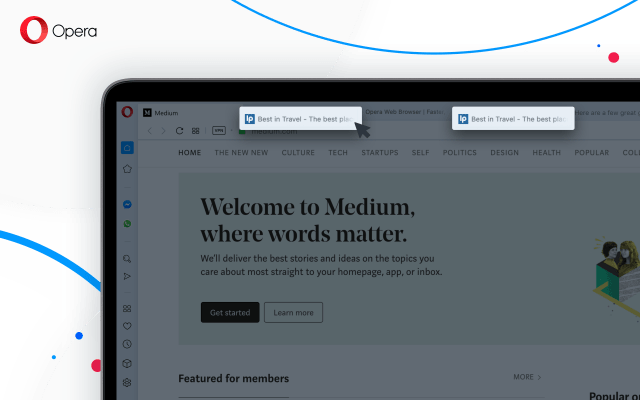Open Speed Dial grid icon in toolbar
Screen dimensions: 640x400
pyautogui.click(x=196, y=131)
